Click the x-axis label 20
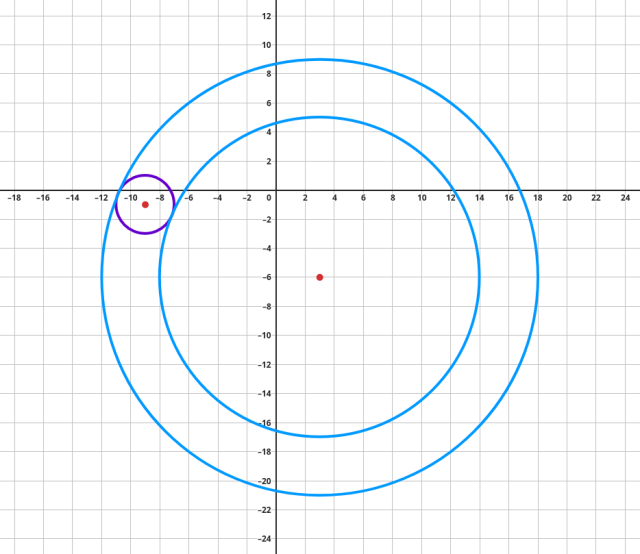 click(x=567, y=198)
